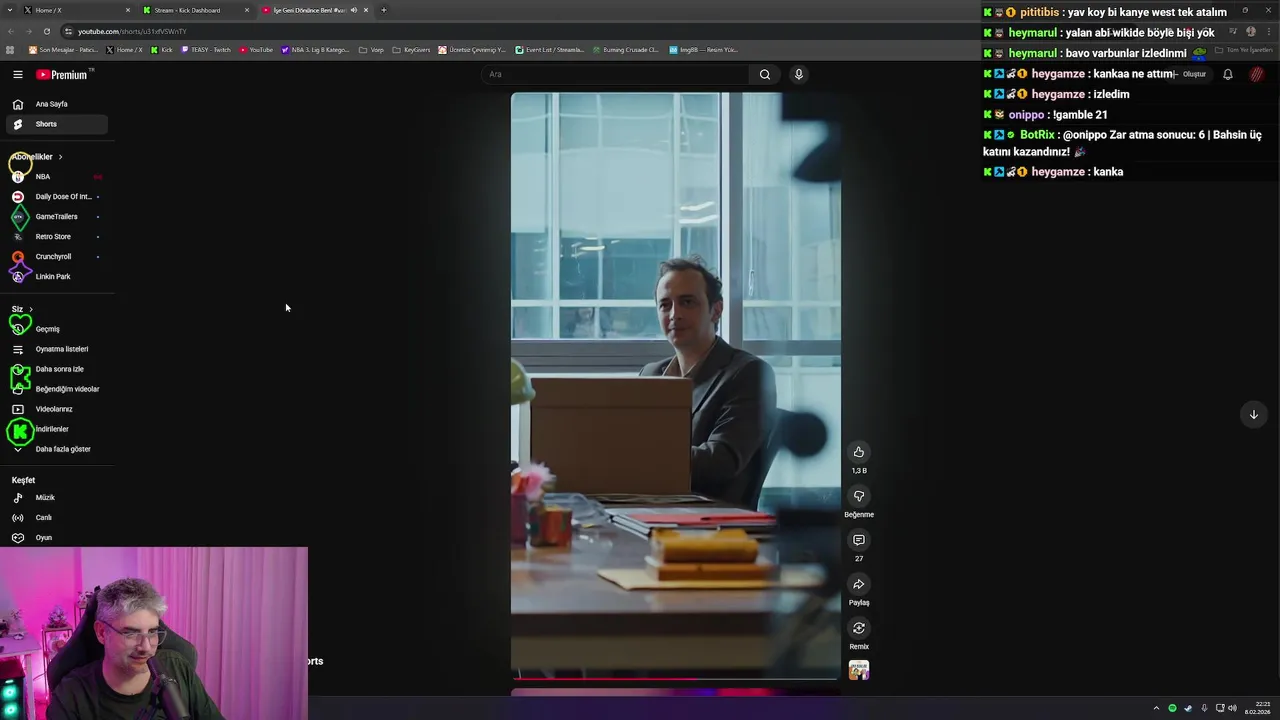Start voice search with the microphone icon
This screenshot has width=1280, height=720.
click(x=798, y=74)
